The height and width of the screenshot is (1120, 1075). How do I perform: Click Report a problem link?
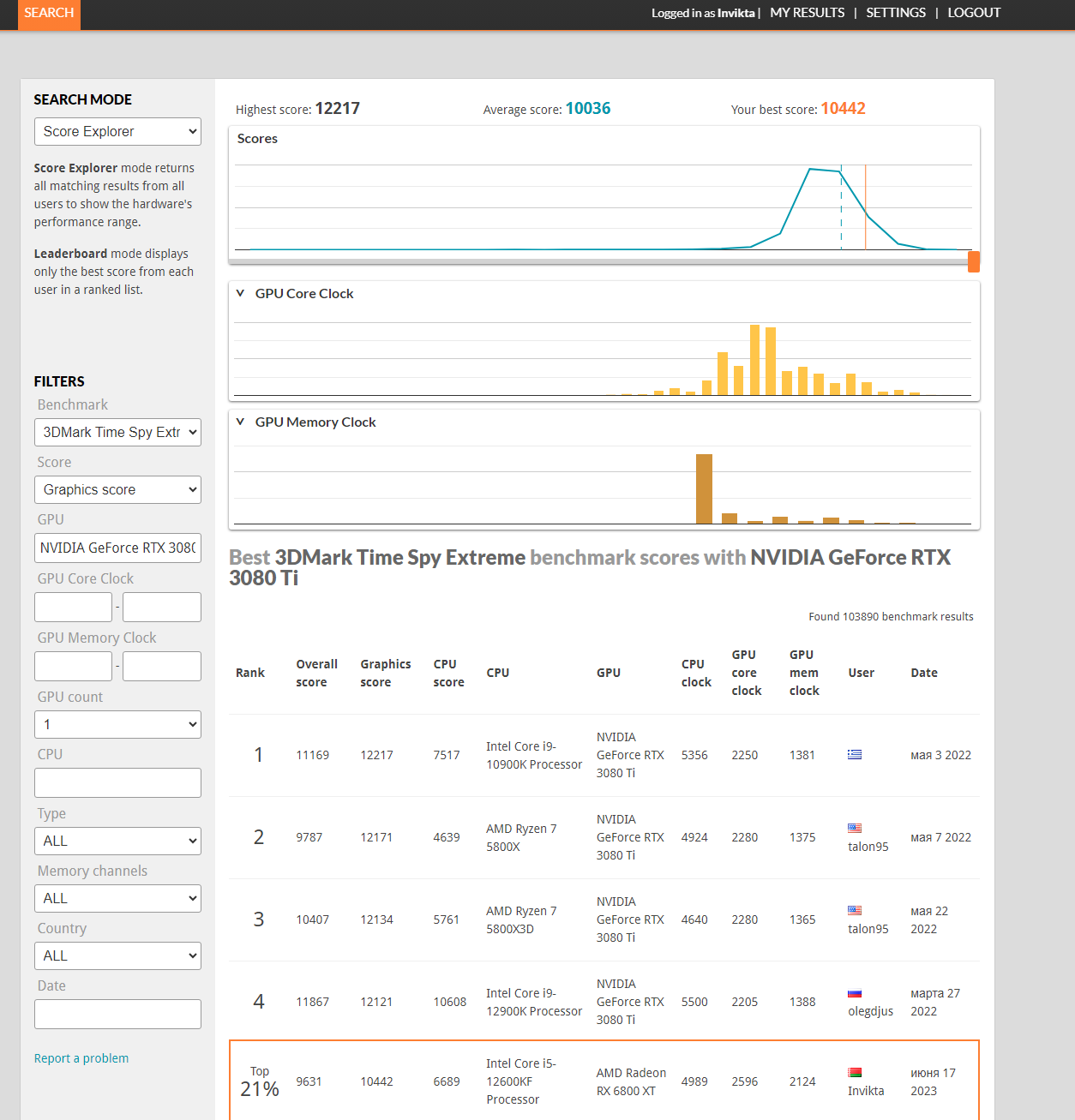81,1058
